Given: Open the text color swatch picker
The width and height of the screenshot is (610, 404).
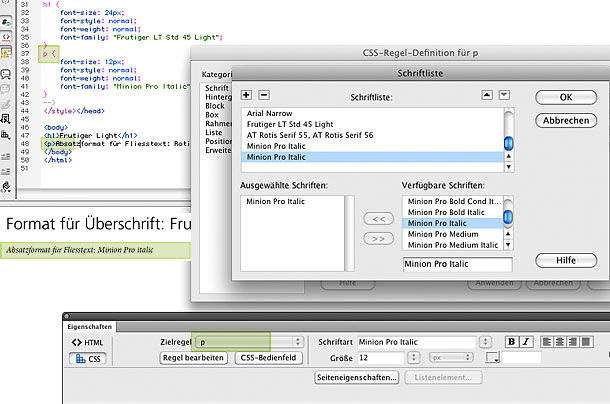Looking at the screenshot, I should click(x=493, y=358).
